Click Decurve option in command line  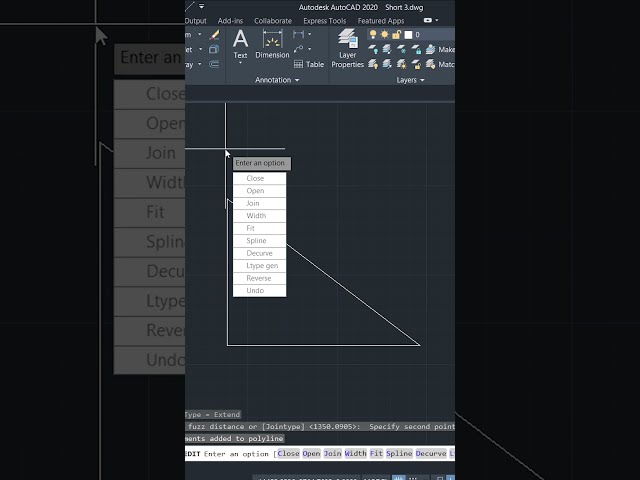tap(431, 453)
